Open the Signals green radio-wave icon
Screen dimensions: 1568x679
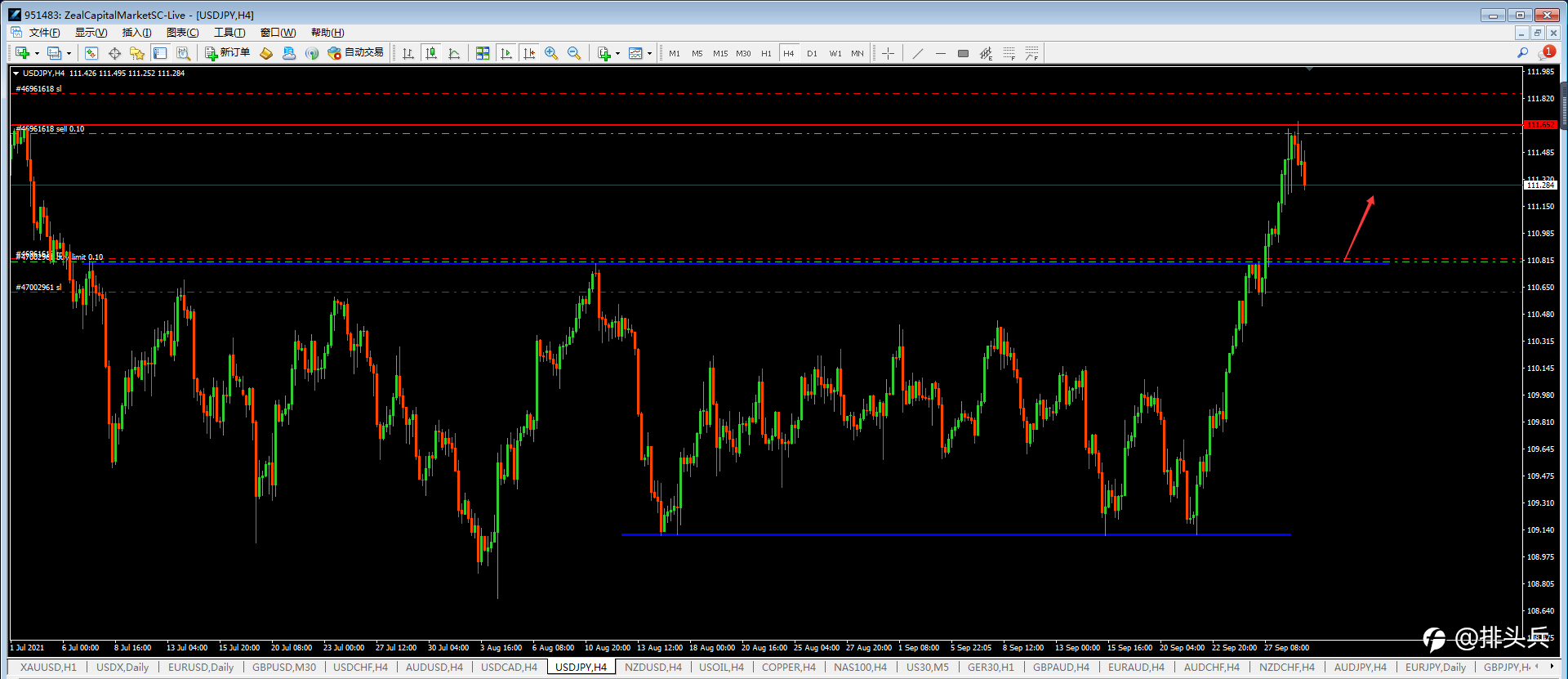click(312, 53)
